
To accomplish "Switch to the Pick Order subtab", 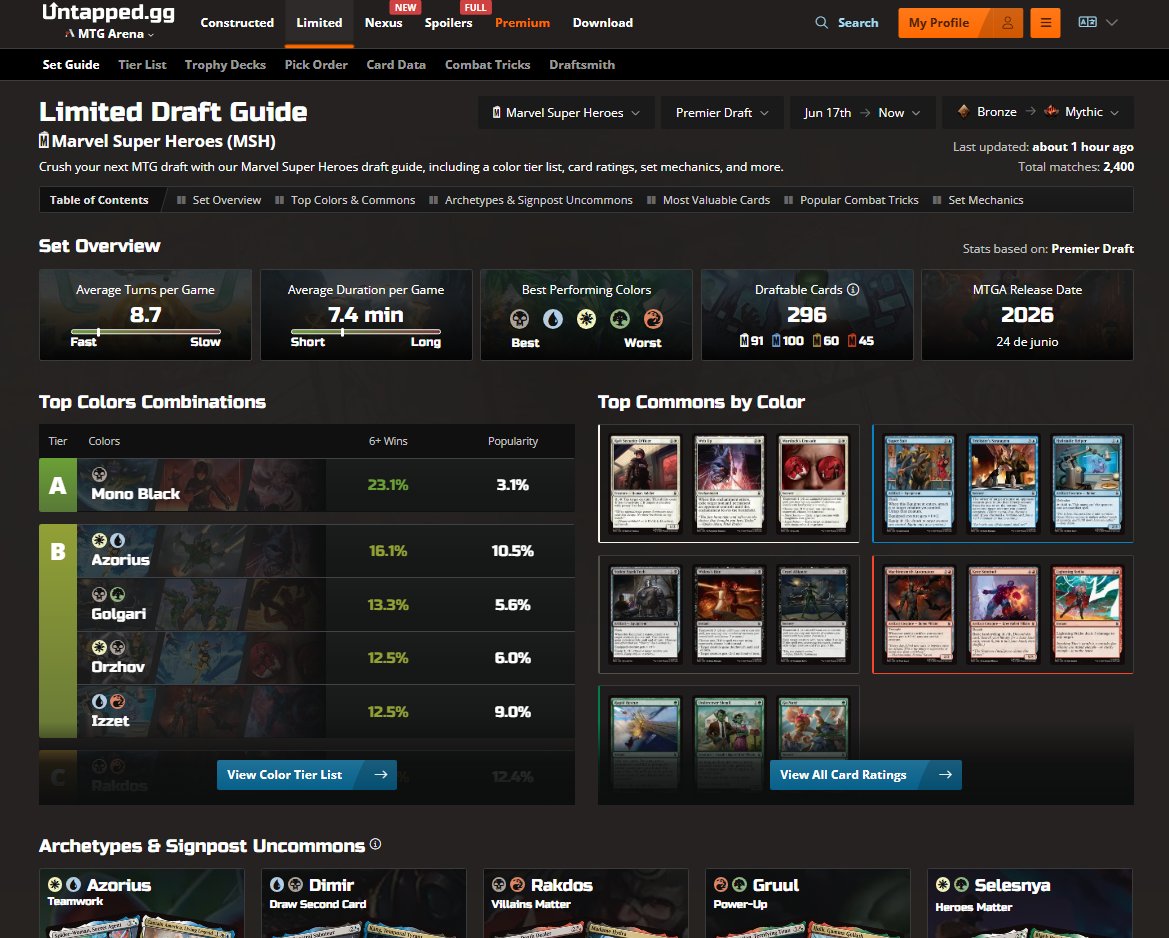I will coord(316,65).
